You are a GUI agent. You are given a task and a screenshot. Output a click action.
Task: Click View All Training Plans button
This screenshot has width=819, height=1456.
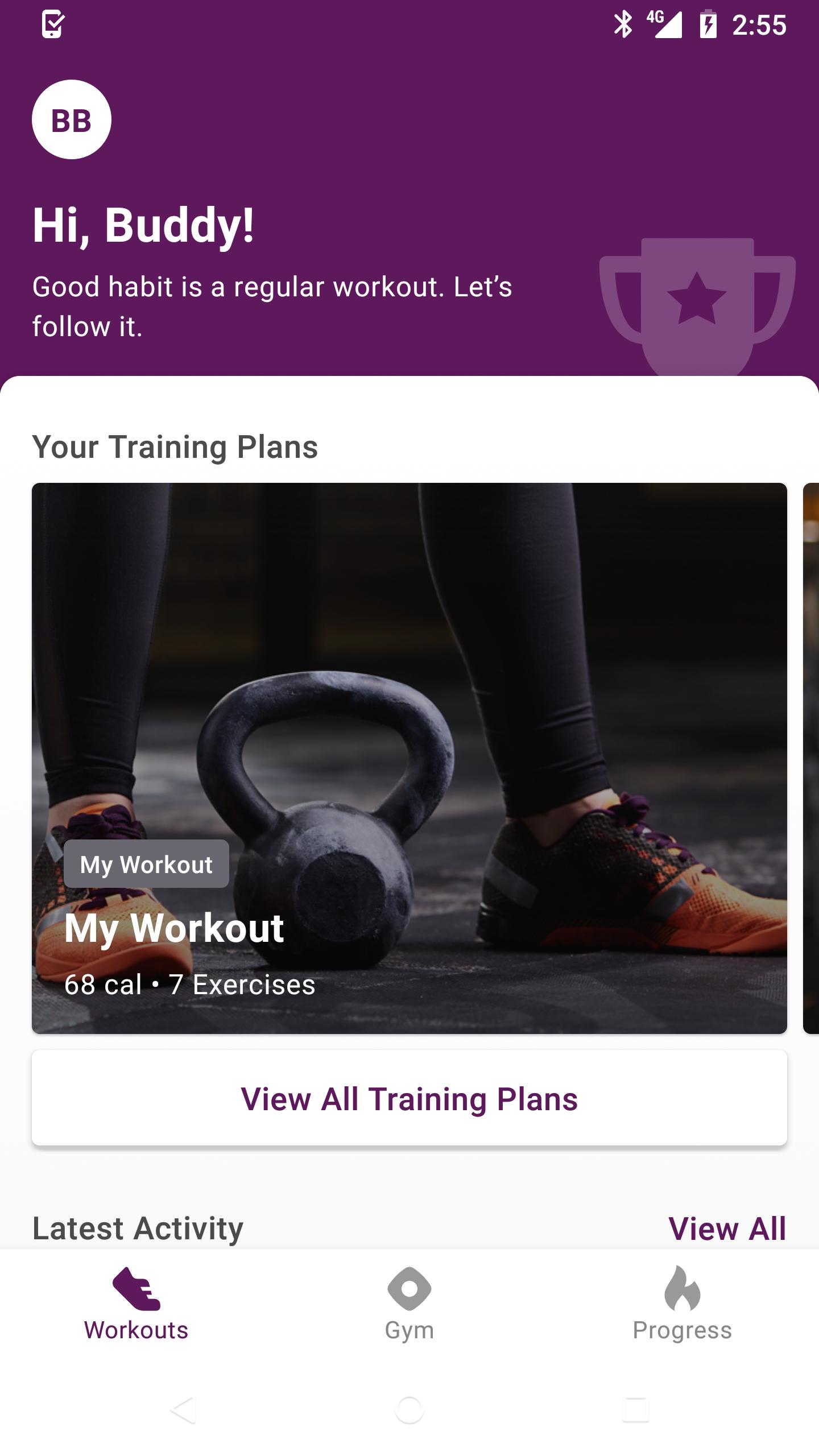(x=409, y=1098)
